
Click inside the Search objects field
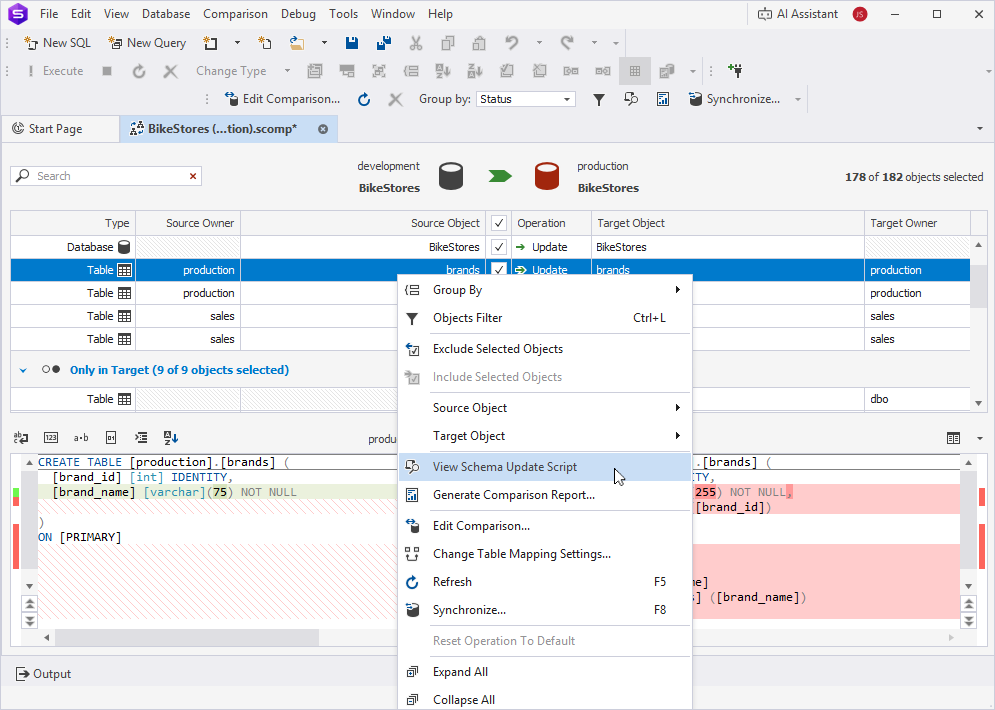point(100,175)
